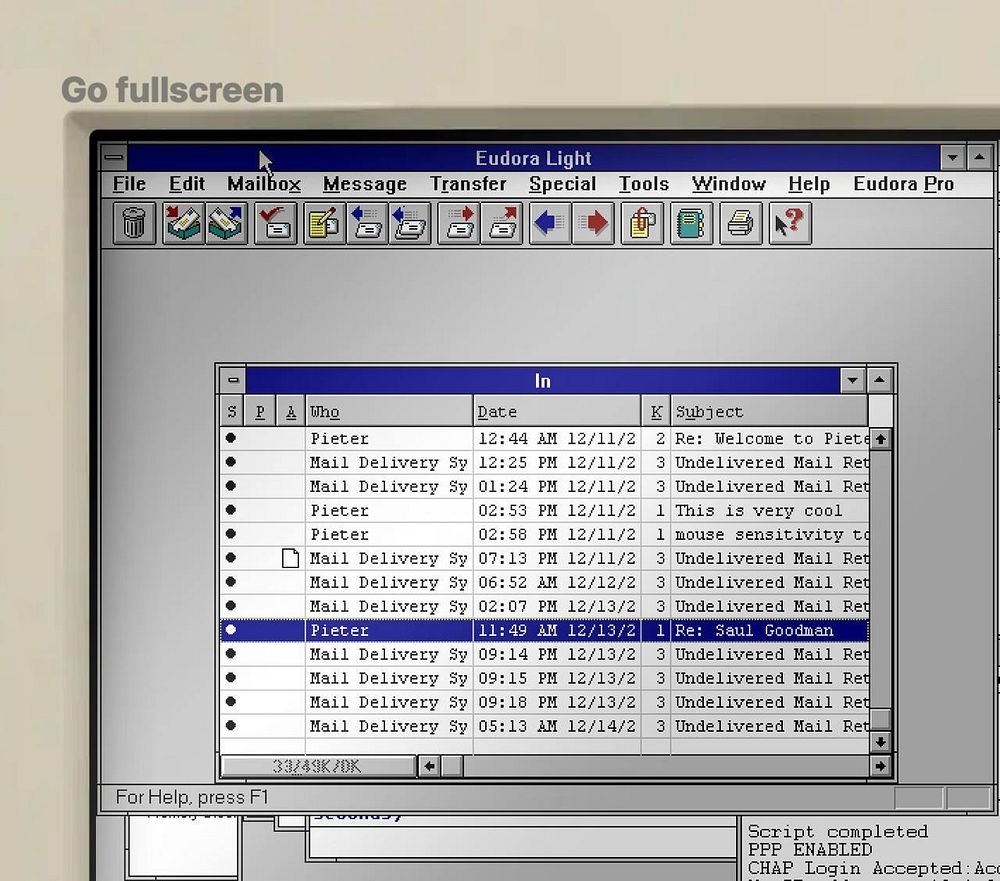
Task: Click the Print toolbar icon
Action: [x=740, y=223]
